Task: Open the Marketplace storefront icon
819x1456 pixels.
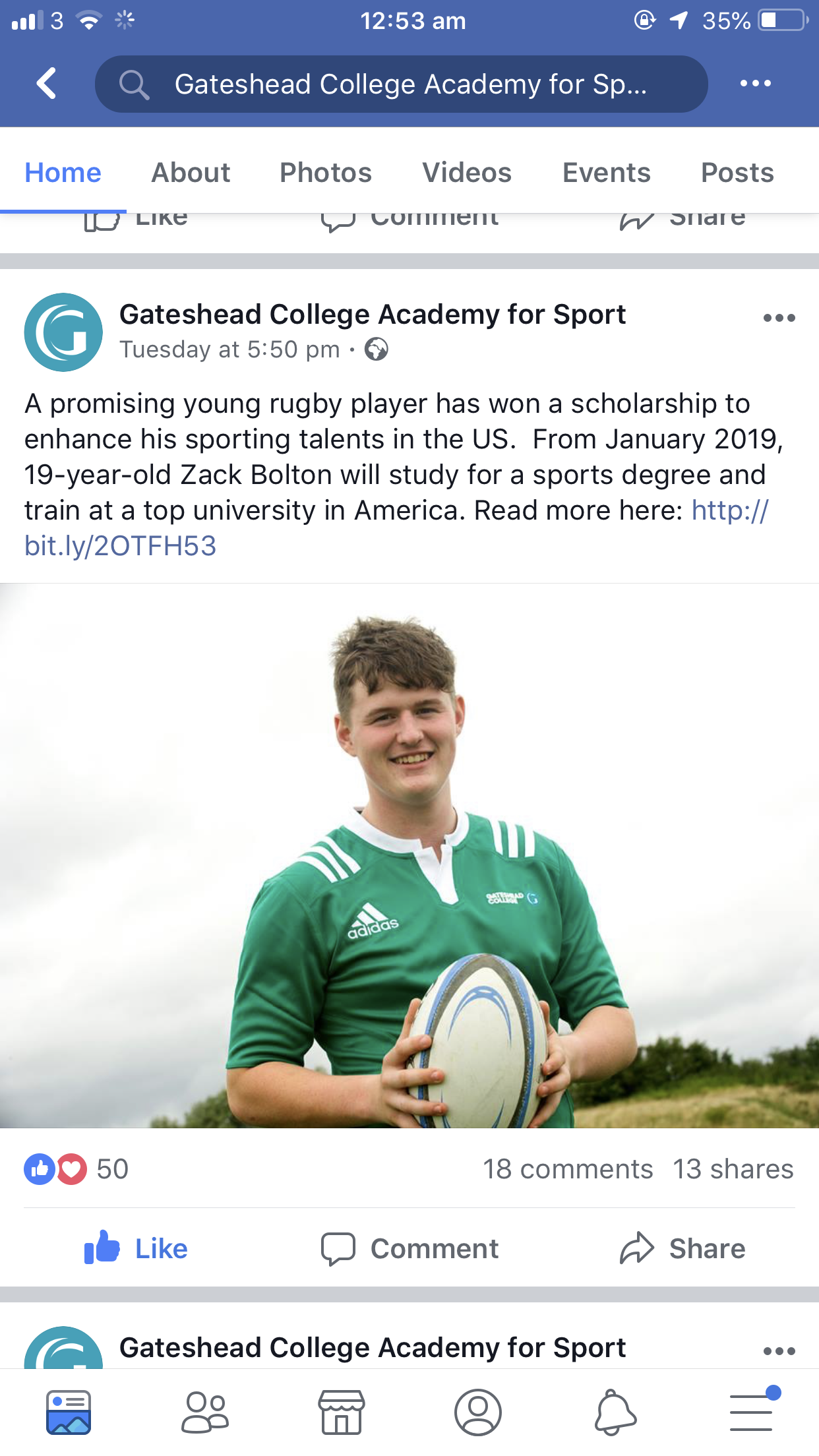Action: click(x=342, y=1412)
